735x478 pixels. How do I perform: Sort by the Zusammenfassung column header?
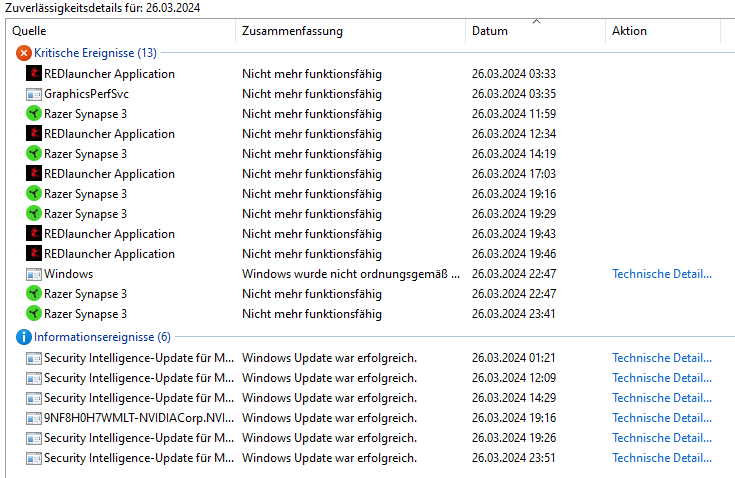click(351, 31)
